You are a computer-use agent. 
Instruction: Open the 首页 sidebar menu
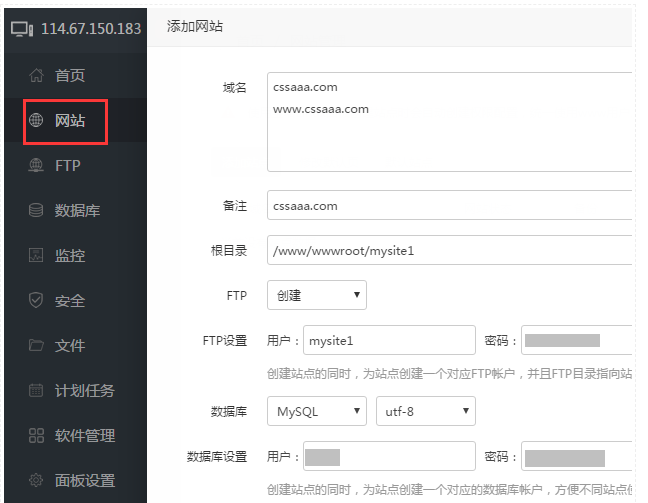[76, 75]
